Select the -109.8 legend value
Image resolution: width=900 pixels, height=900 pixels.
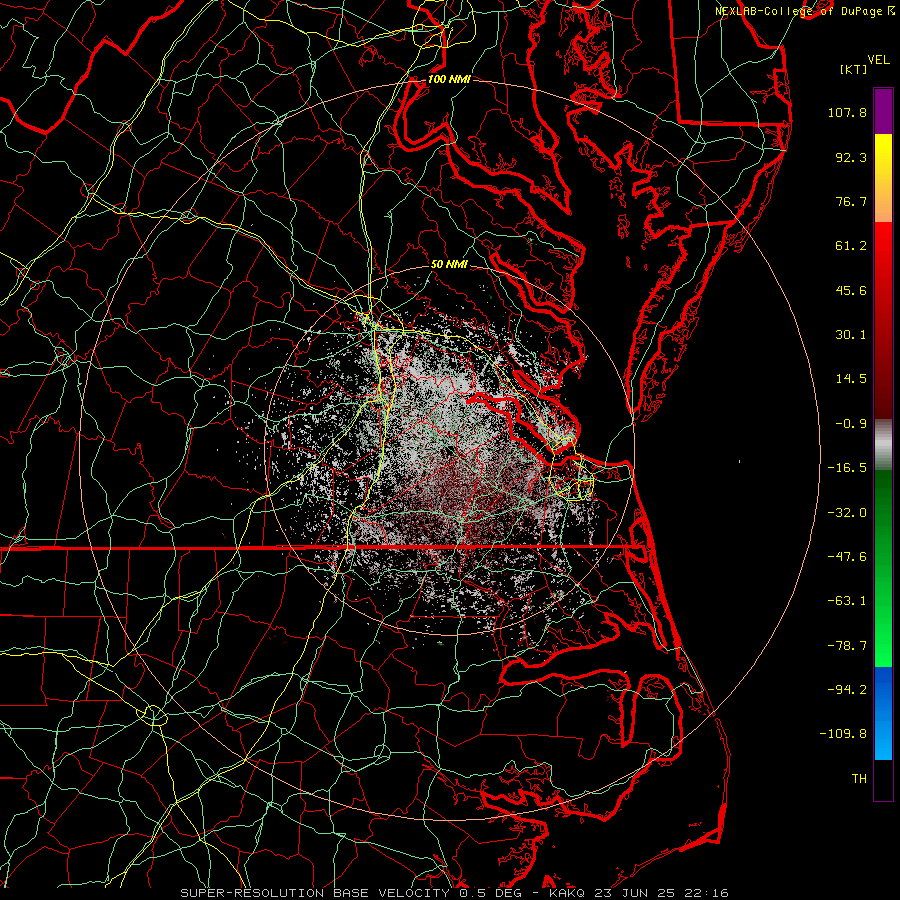coord(844,734)
